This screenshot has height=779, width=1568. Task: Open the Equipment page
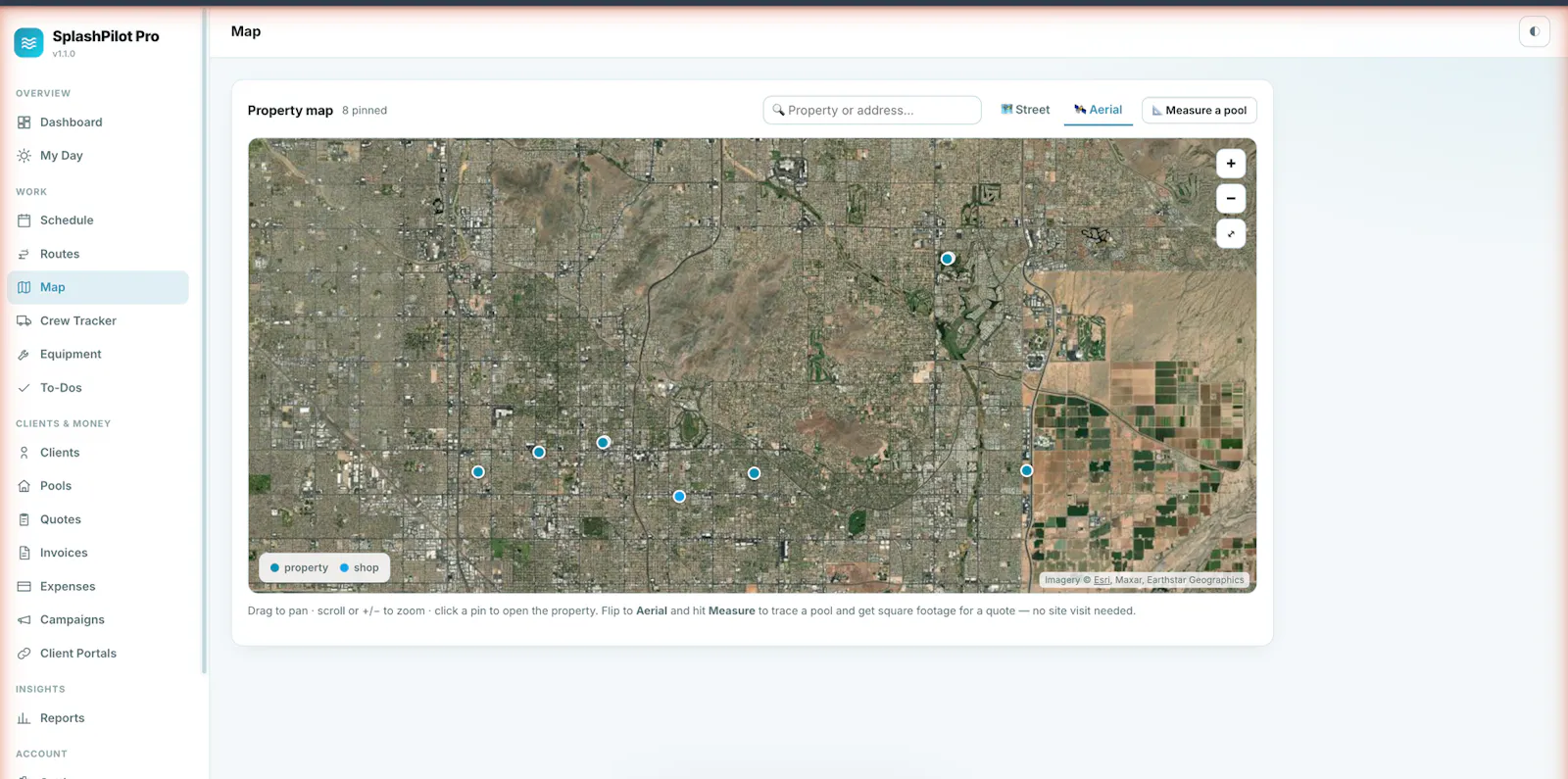coord(98,355)
